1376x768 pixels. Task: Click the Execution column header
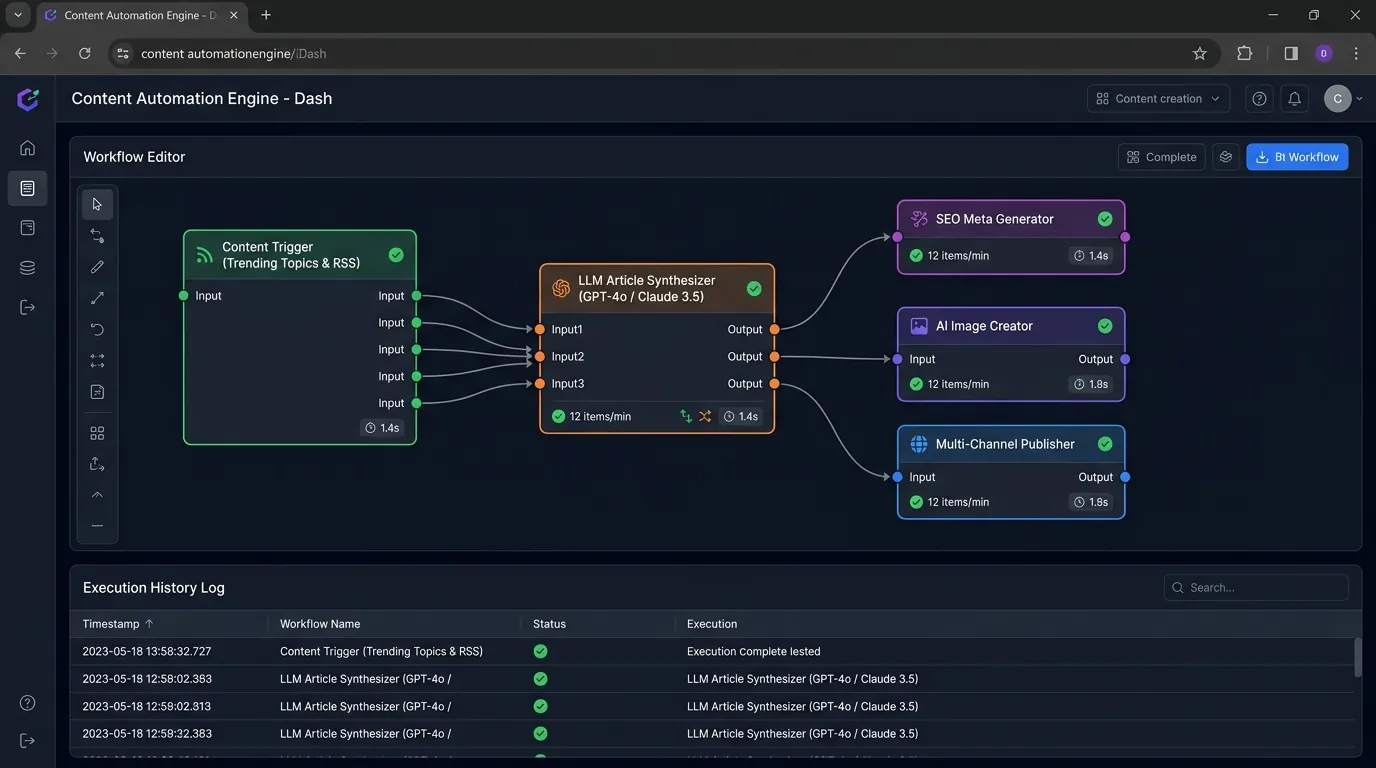[x=712, y=624]
